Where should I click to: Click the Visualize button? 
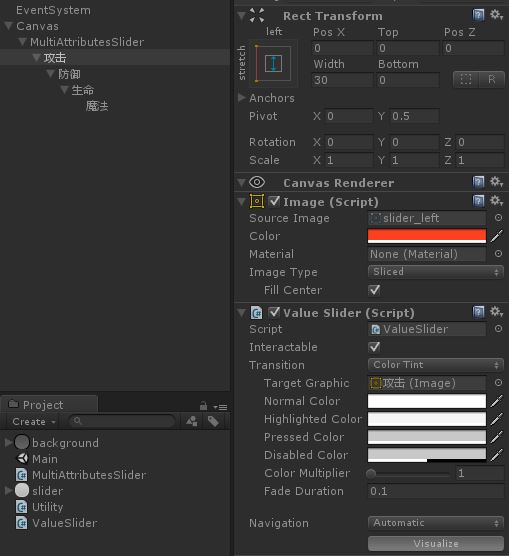(x=436, y=543)
